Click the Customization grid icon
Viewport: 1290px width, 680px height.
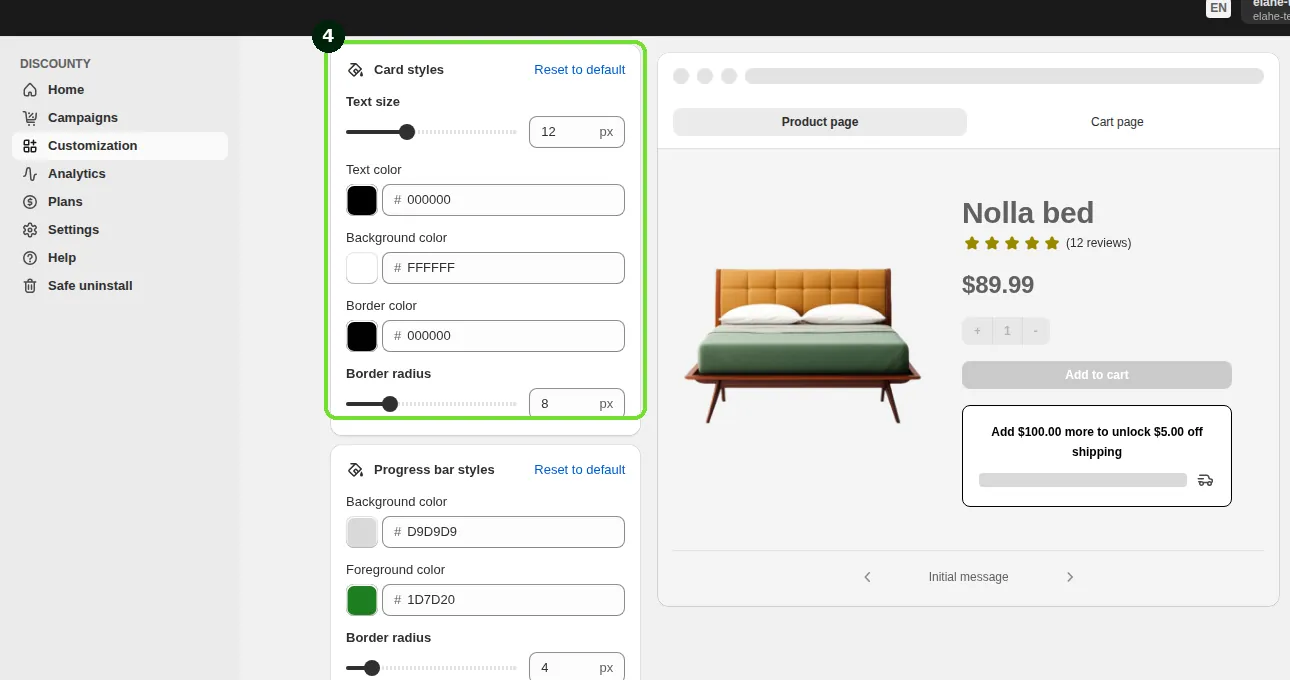coord(30,146)
